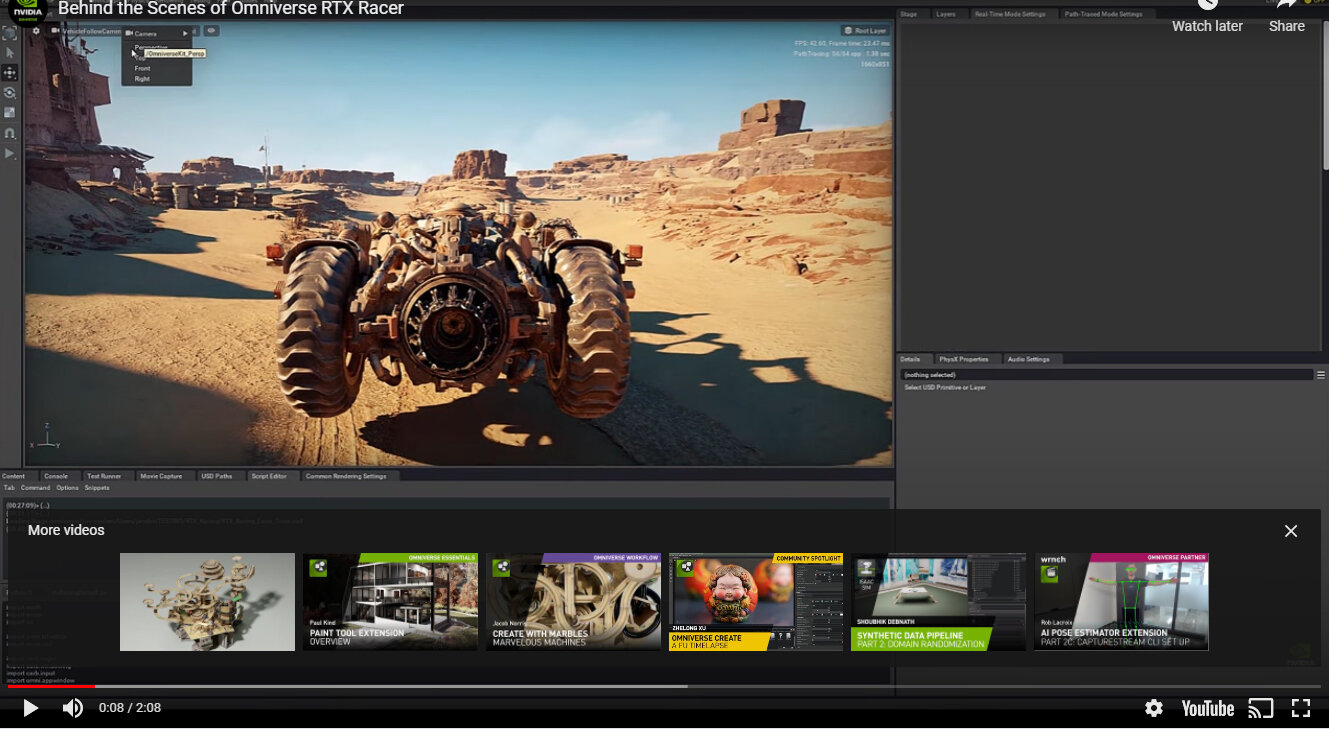This screenshot has width=1329, height=732.
Task: Click the Stage panel vertical scrollbar
Action: coord(1326,95)
